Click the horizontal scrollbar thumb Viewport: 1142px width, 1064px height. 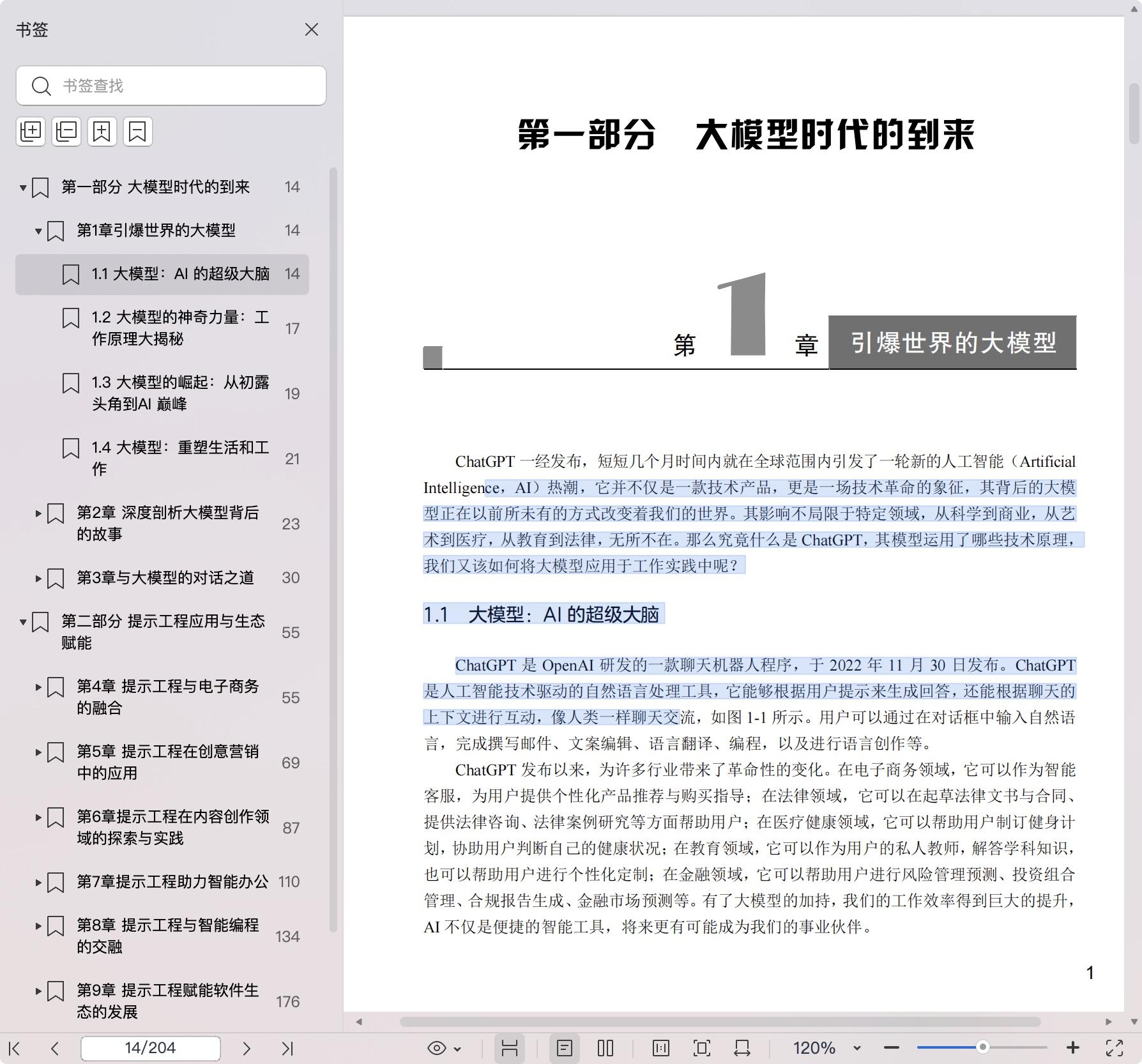720,1022
